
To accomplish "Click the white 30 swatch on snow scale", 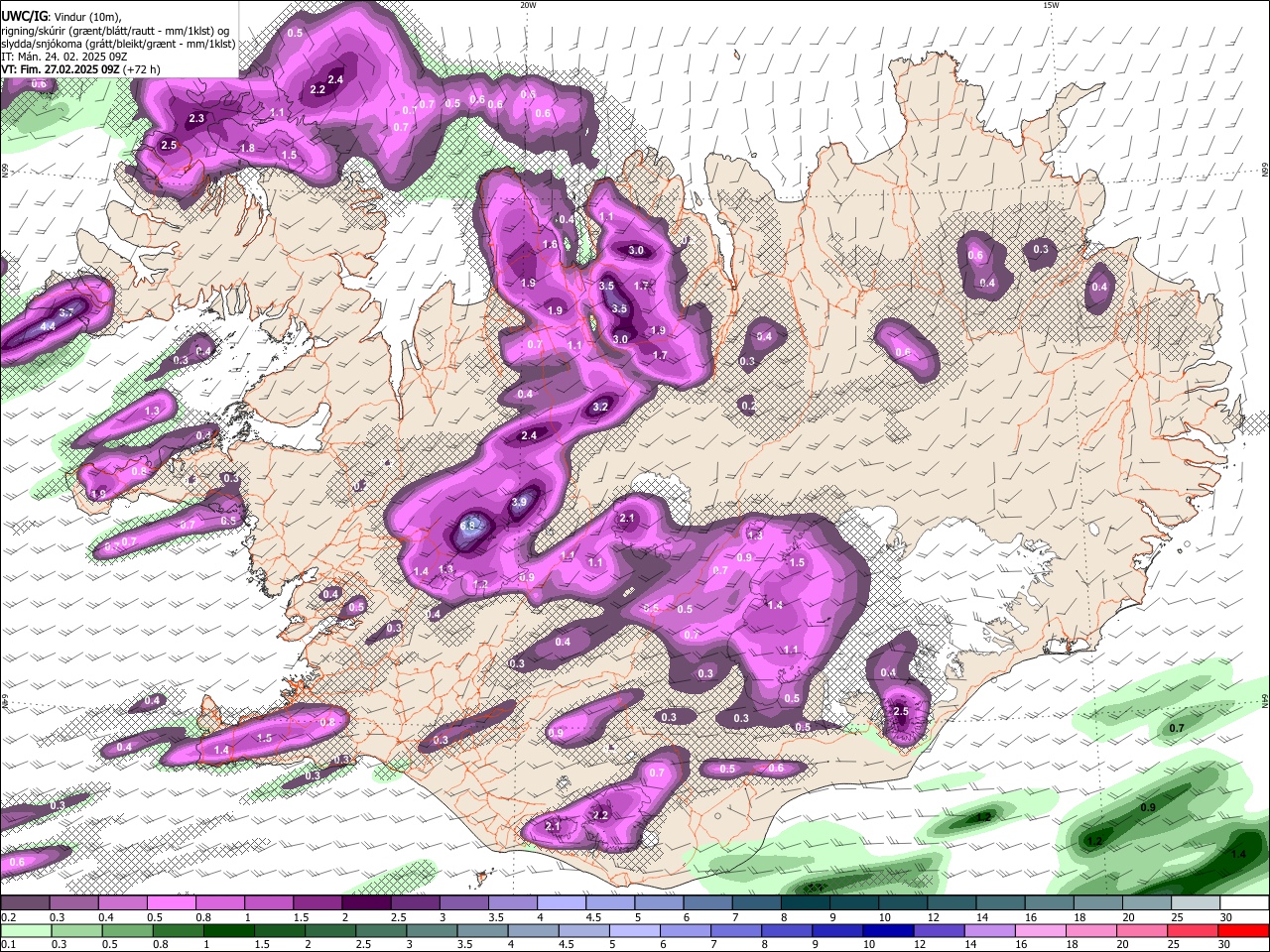I will pyautogui.click(x=1244, y=903).
